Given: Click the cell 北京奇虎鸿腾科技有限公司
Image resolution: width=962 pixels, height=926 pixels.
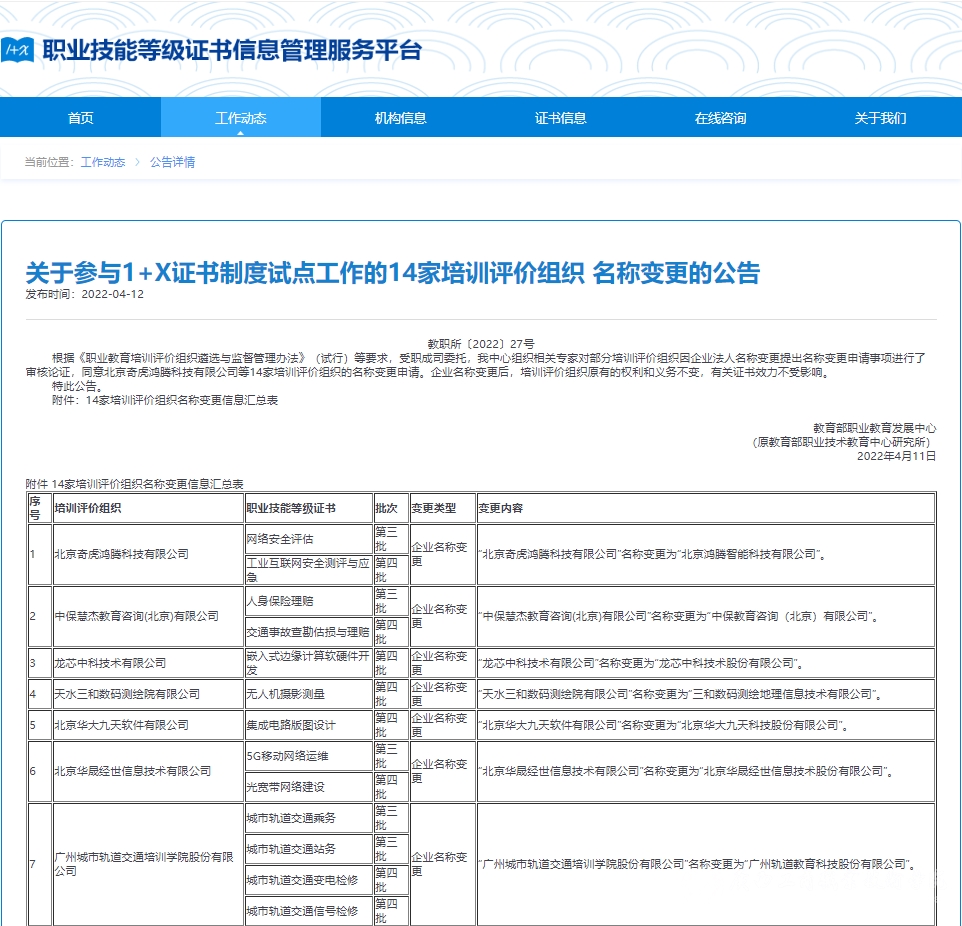Looking at the screenshot, I should 148,554.
